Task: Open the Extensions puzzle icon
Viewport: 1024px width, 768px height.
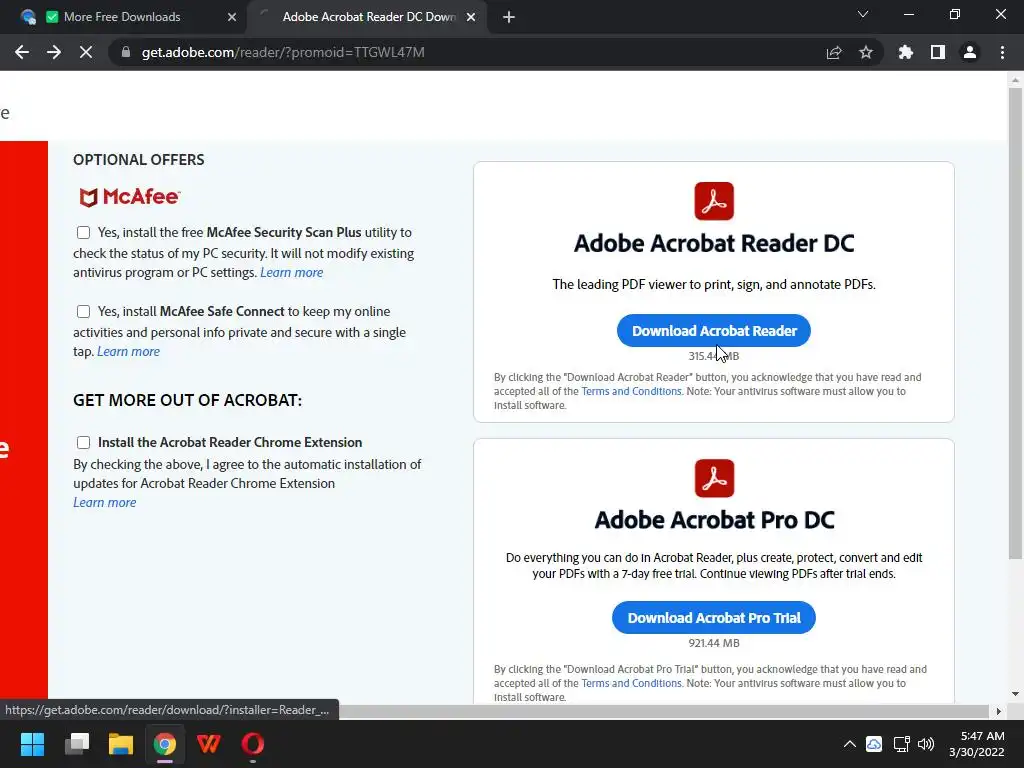Action: pos(906,52)
